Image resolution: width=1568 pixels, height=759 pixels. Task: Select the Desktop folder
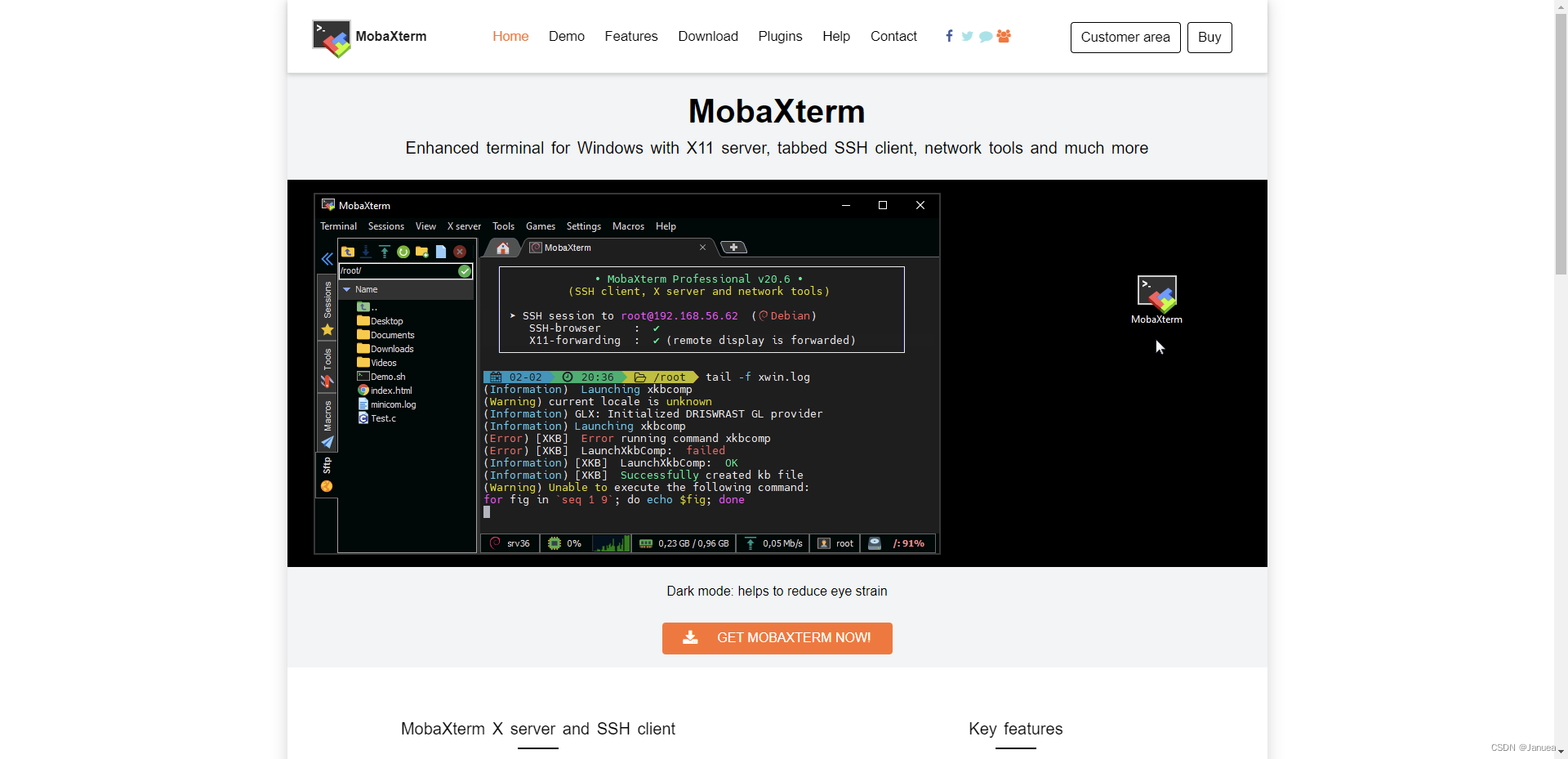click(x=380, y=321)
